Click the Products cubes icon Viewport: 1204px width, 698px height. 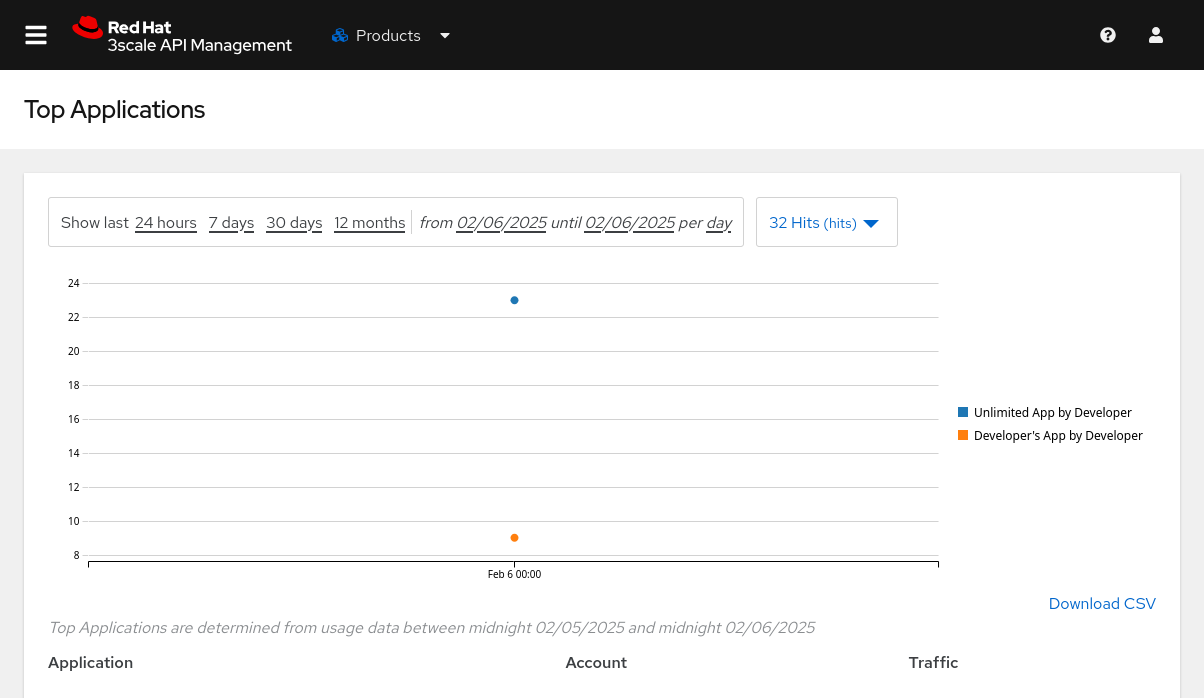click(340, 36)
